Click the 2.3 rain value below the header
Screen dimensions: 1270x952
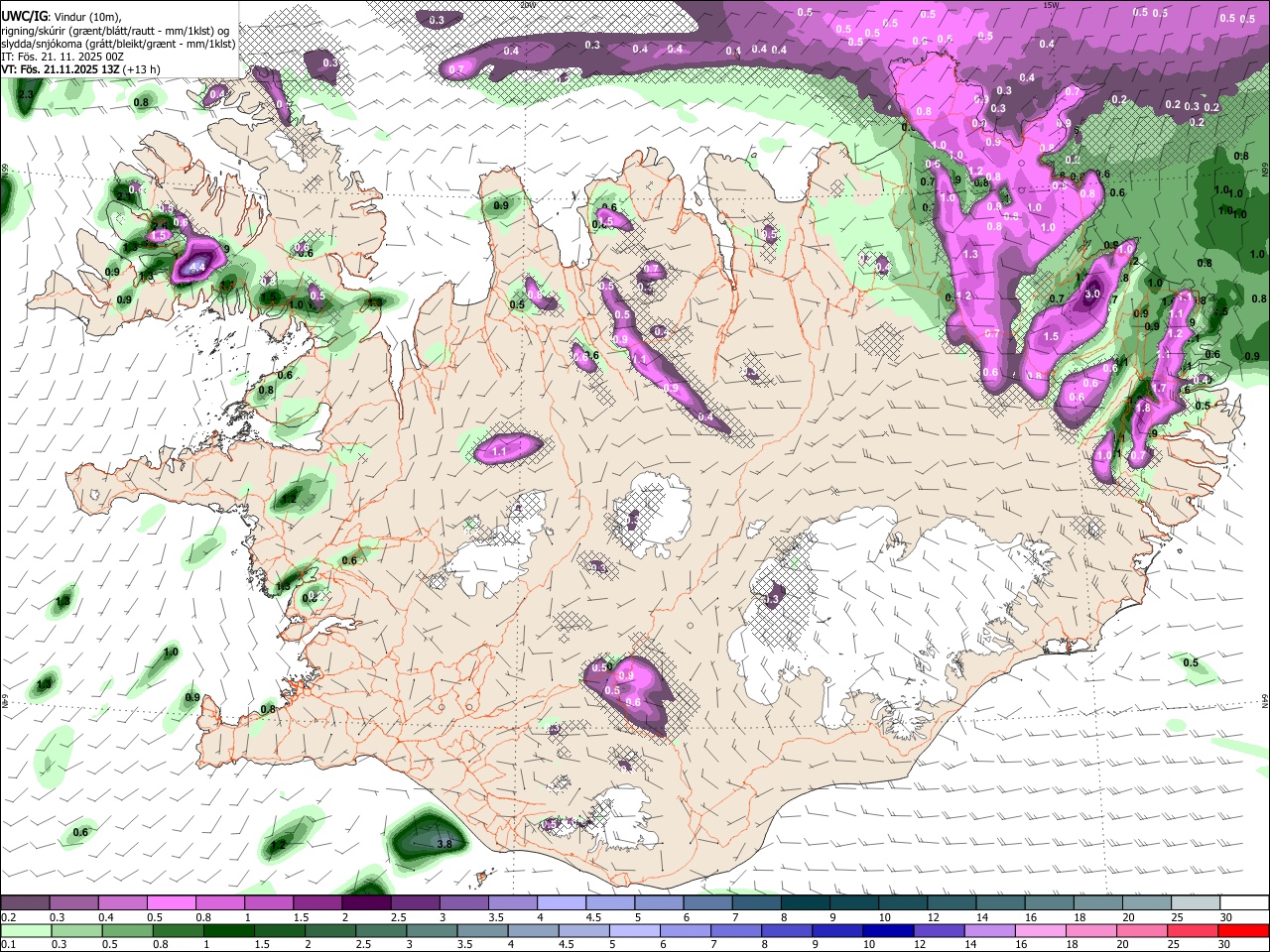(26, 95)
